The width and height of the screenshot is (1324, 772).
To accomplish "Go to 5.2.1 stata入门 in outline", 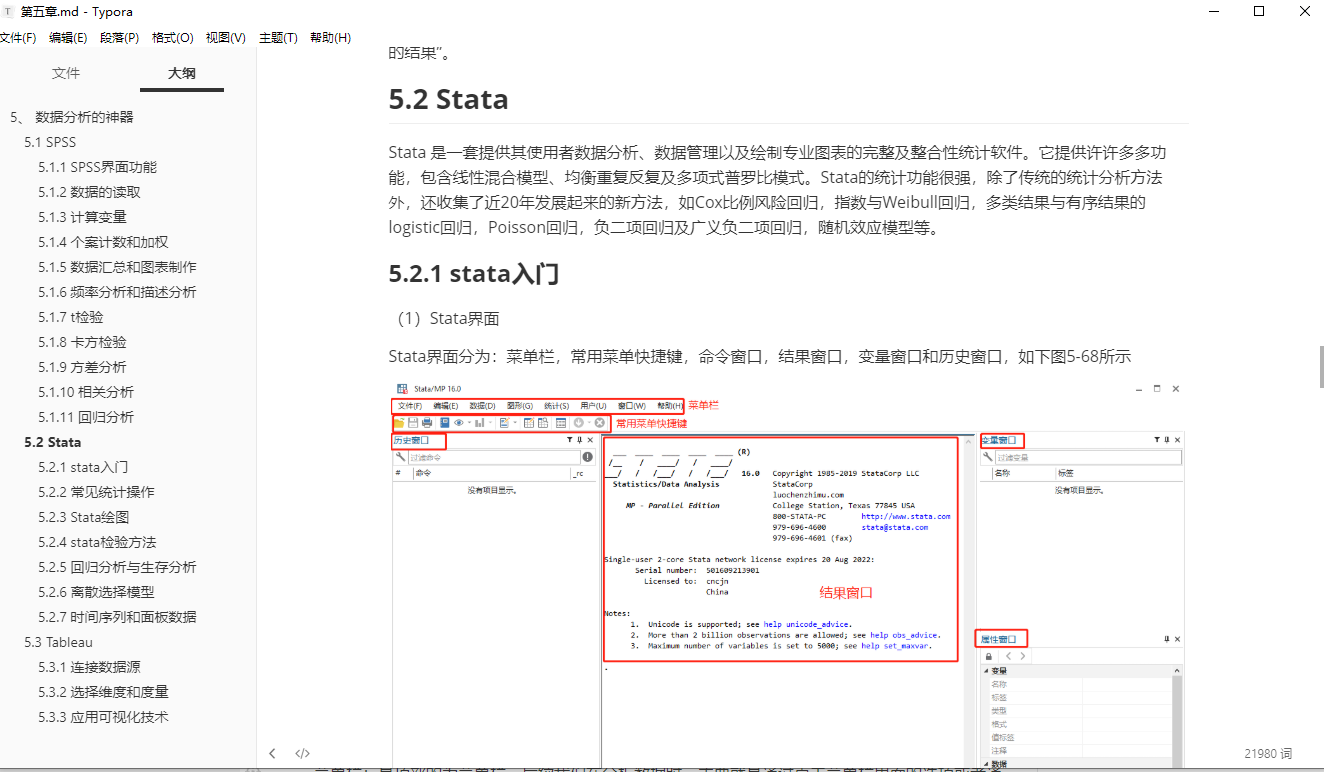I will click(x=83, y=467).
